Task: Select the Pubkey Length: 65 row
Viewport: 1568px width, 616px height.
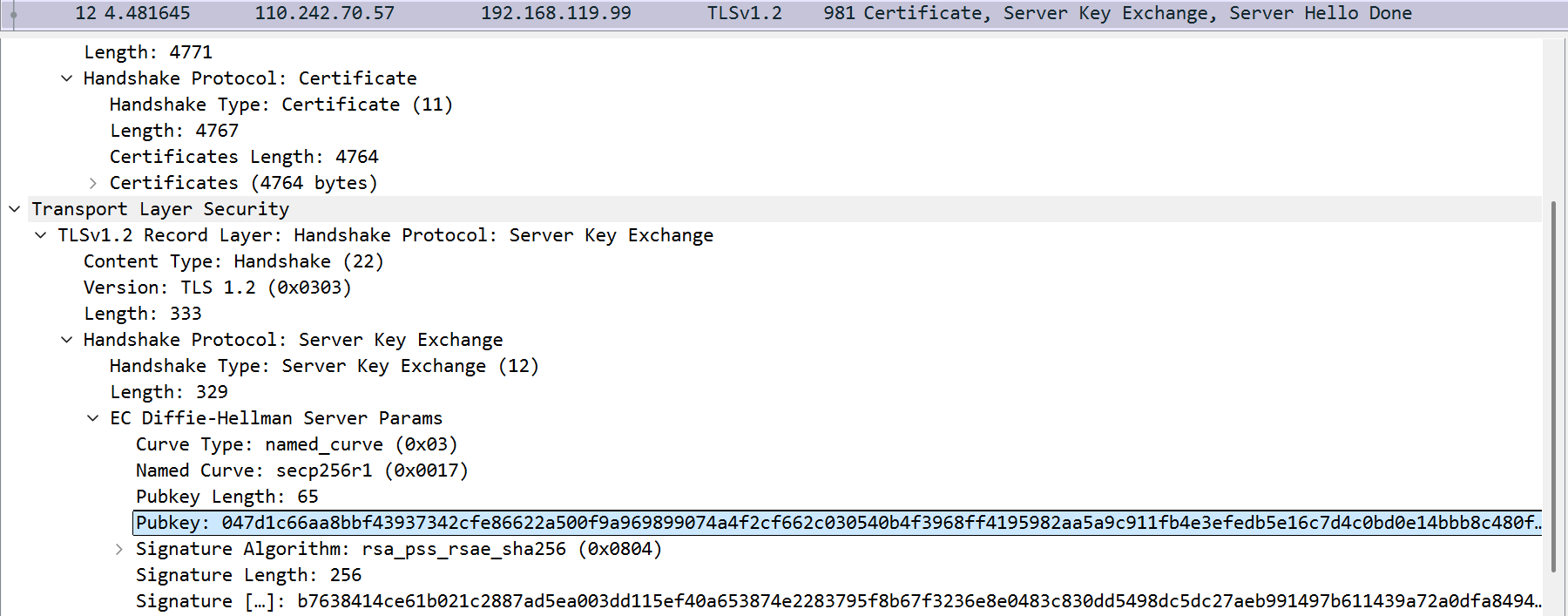Action: coord(226,497)
